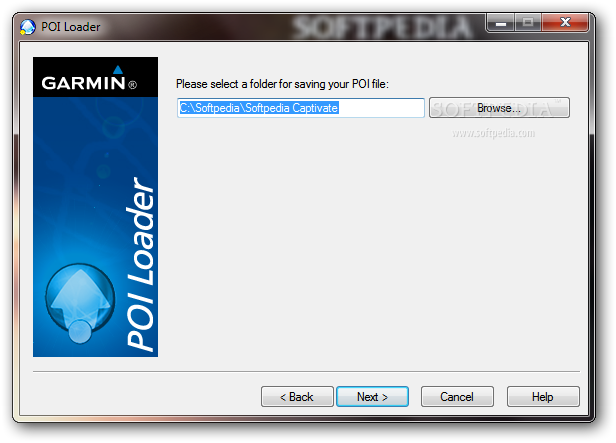Click the POI Loader title bar icon
Image resolution: width=616 pixels, height=443 pixels.
[x=28, y=27]
